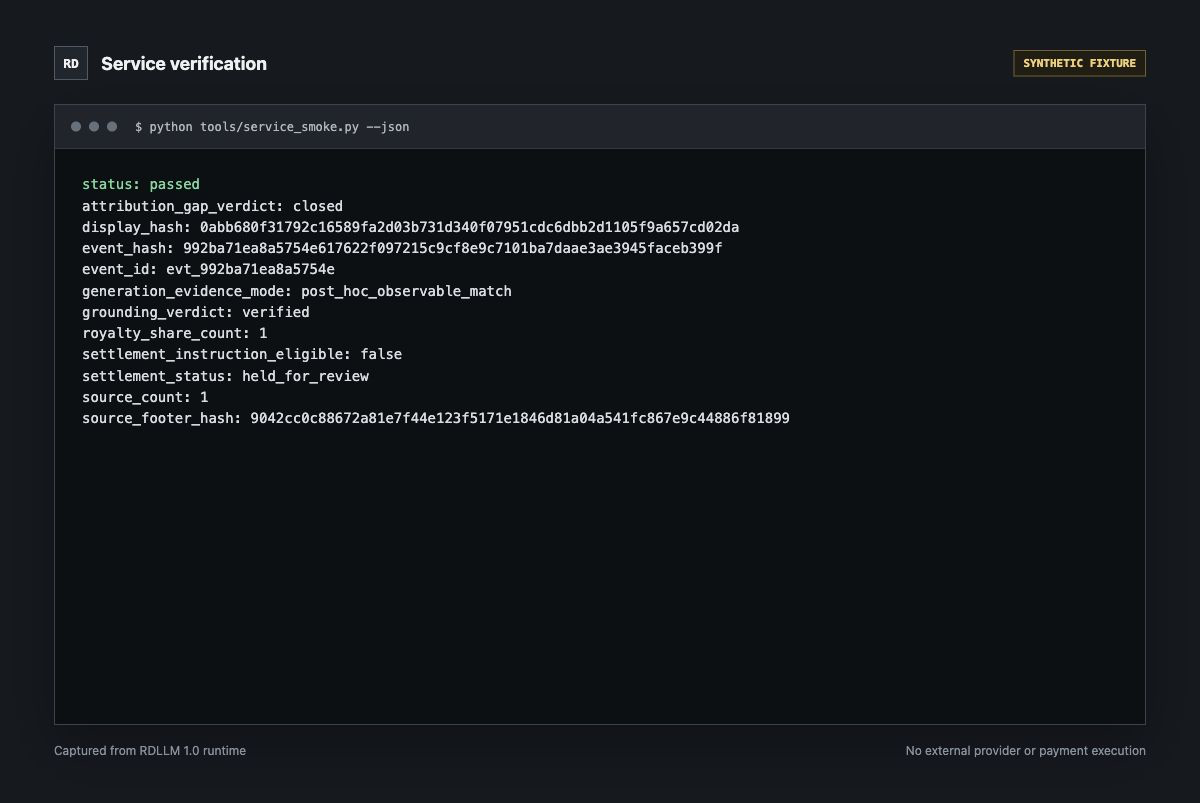Click the SYNTHETIC FIXTURE badge

click(x=1079, y=63)
